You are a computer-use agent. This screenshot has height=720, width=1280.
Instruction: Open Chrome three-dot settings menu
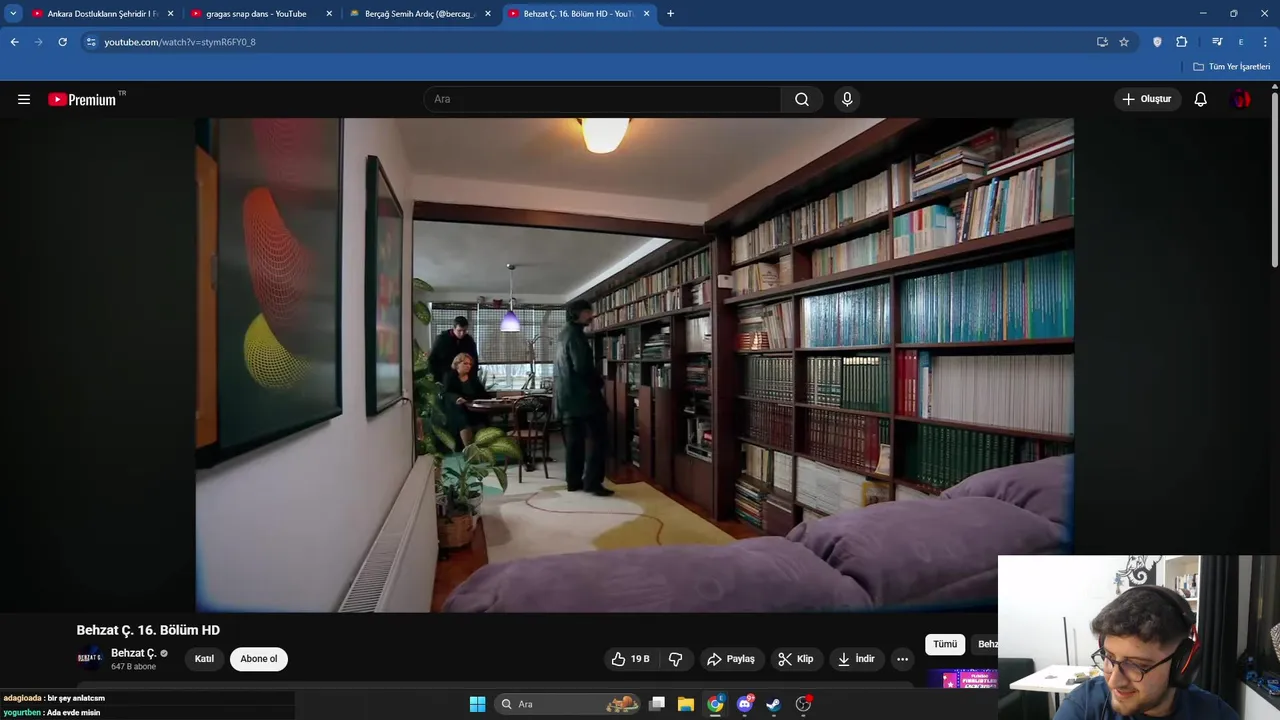pos(1266,42)
